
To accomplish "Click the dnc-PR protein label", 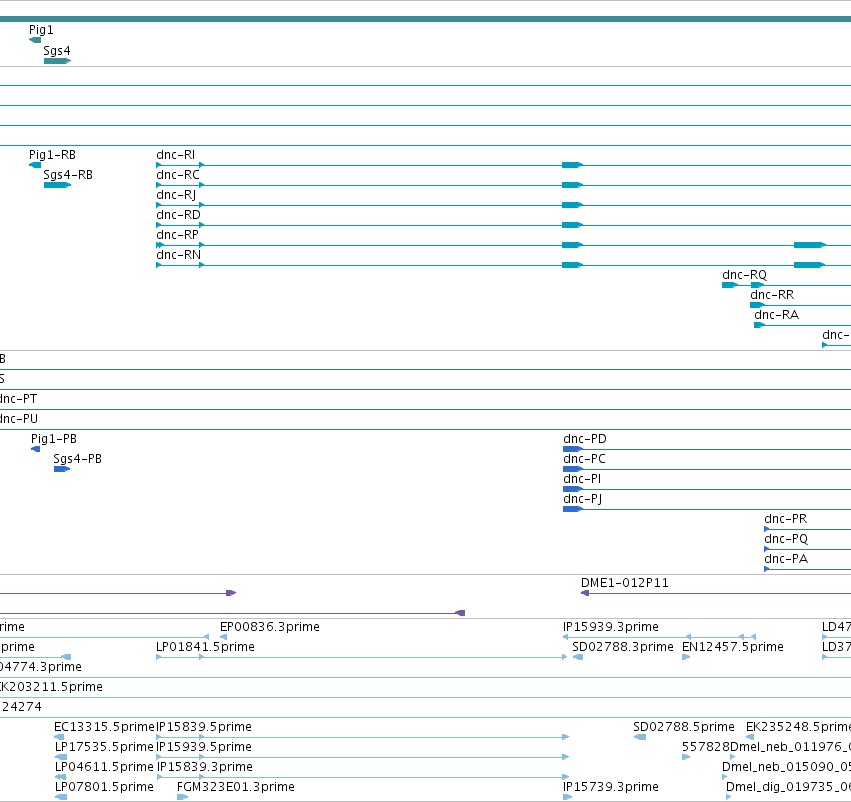I will pyautogui.click(x=785, y=519).
